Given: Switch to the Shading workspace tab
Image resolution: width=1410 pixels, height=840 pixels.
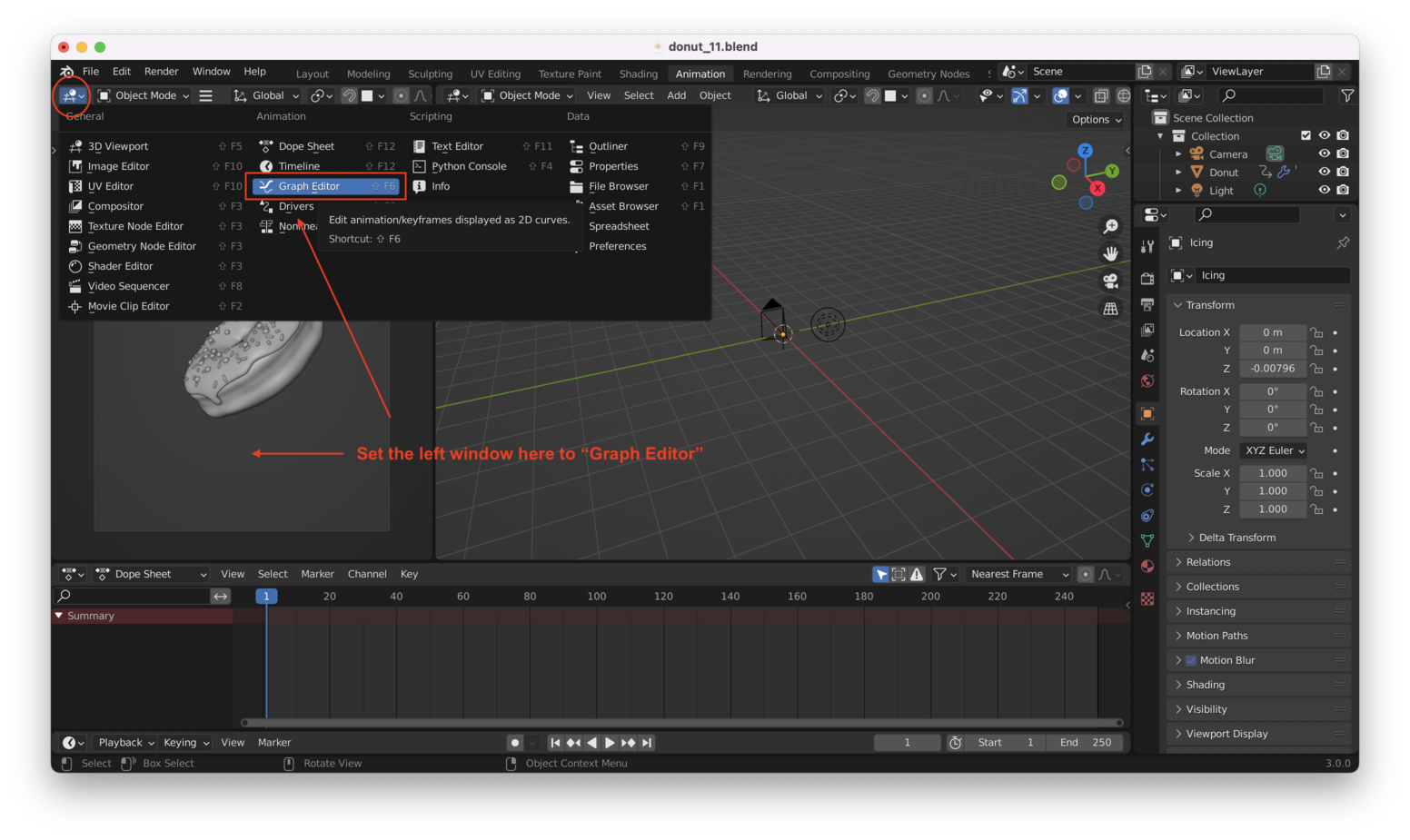Looking at the screenshot, I should [x=638, y=74].
